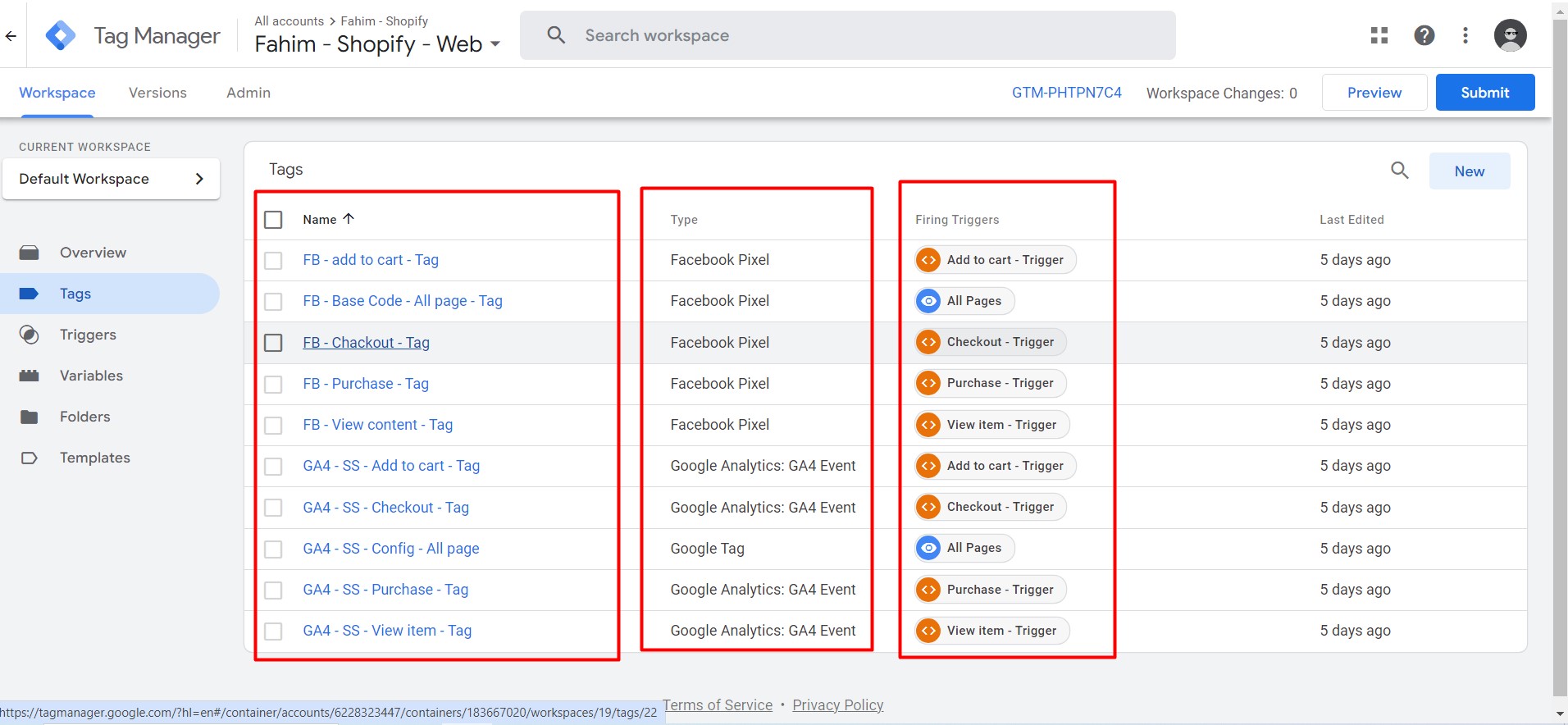The width and height of the screenshot is (1568, 725).
Task: Click the search icon in workspace search bar
Action: pos(556,35)
